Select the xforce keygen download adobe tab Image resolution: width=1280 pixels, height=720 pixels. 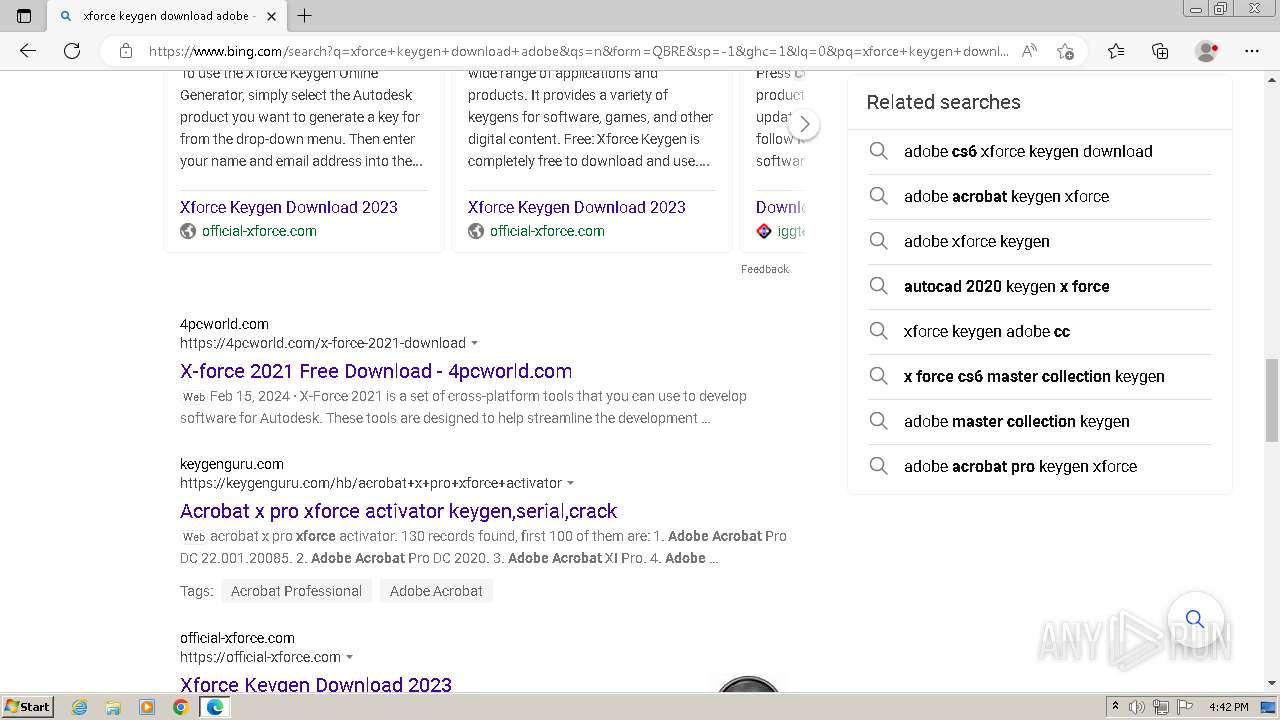click(166, 16)
